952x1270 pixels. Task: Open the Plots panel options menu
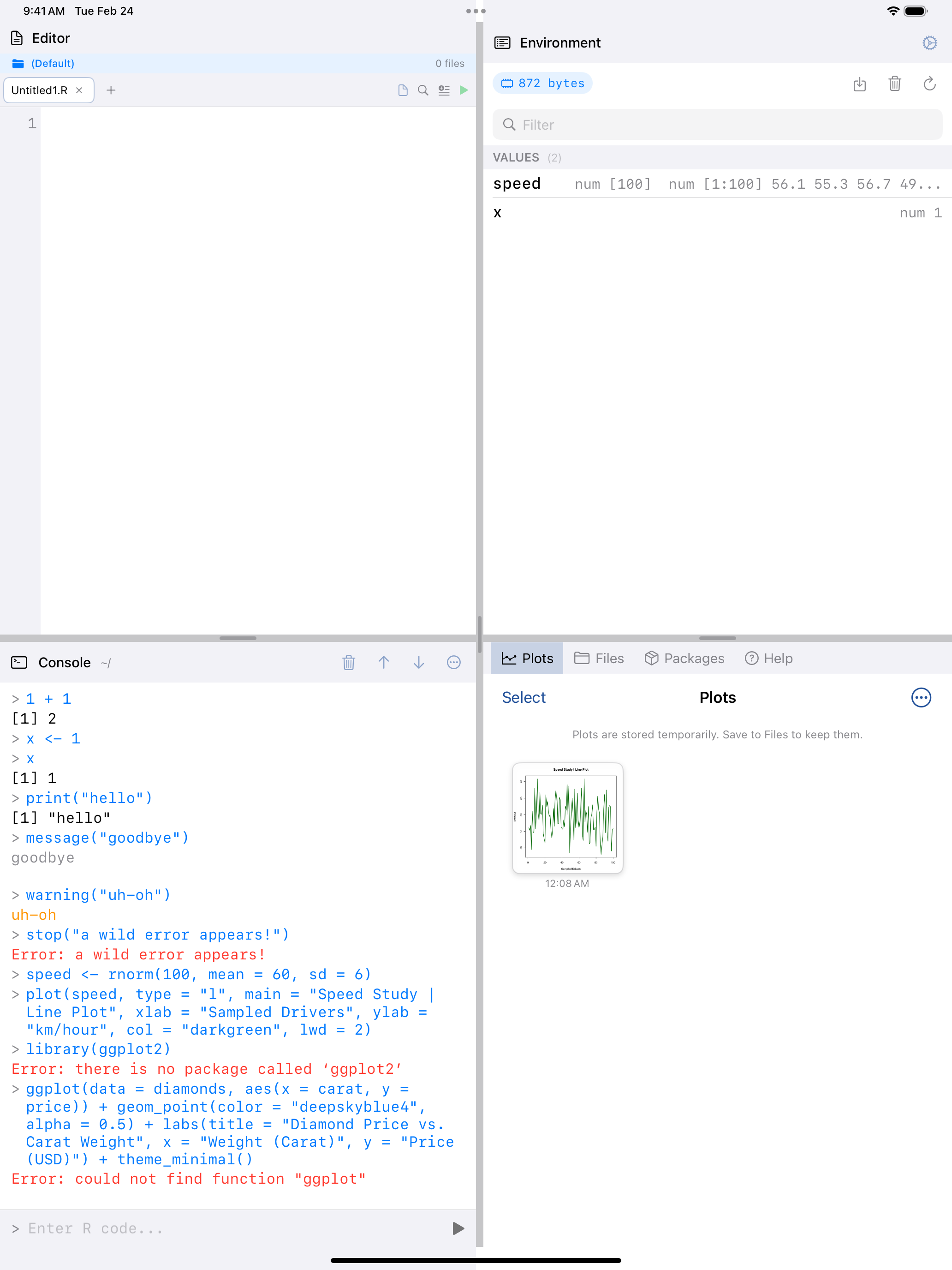pos(921,698)
